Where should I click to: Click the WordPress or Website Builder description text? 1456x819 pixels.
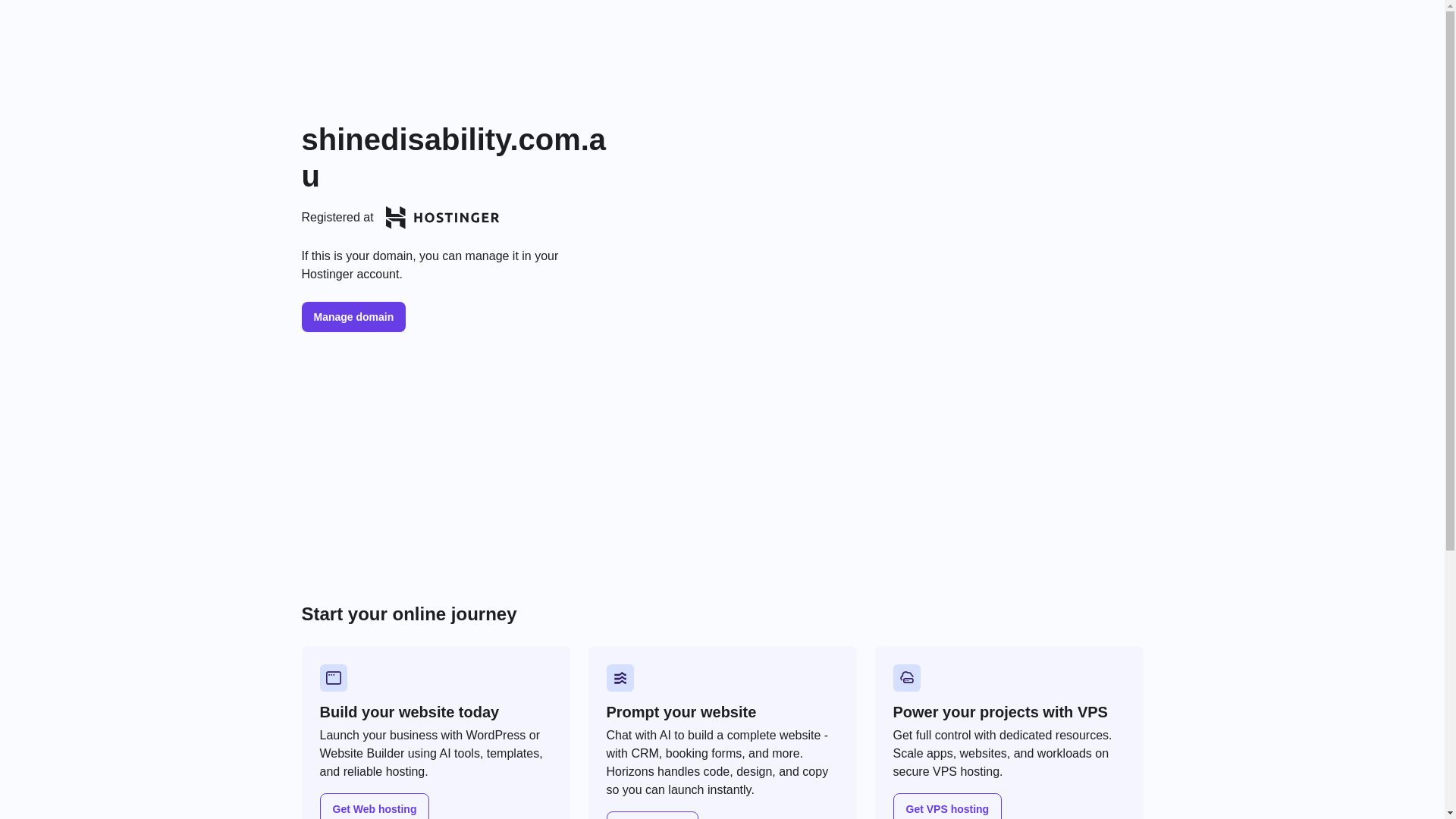click(431, 753)
